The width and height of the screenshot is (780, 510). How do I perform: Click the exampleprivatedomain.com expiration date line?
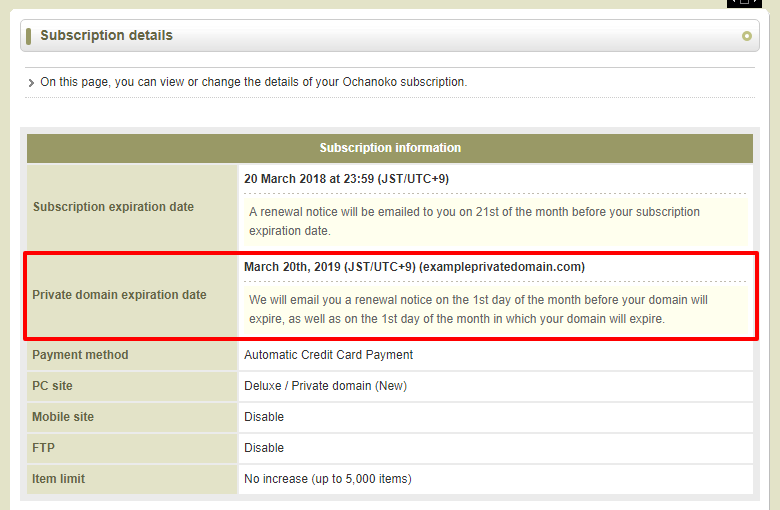414,267
